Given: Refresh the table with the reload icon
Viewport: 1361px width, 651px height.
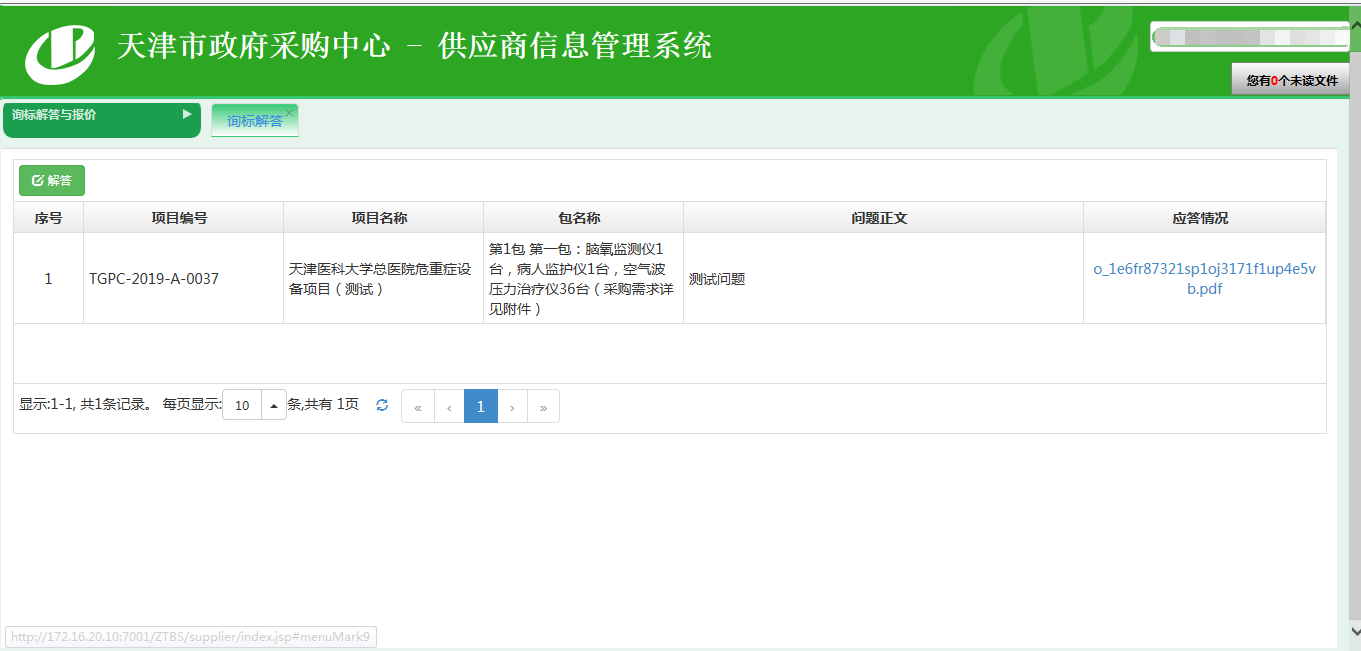Looking at the screenshot, I should tap(382, 406).
